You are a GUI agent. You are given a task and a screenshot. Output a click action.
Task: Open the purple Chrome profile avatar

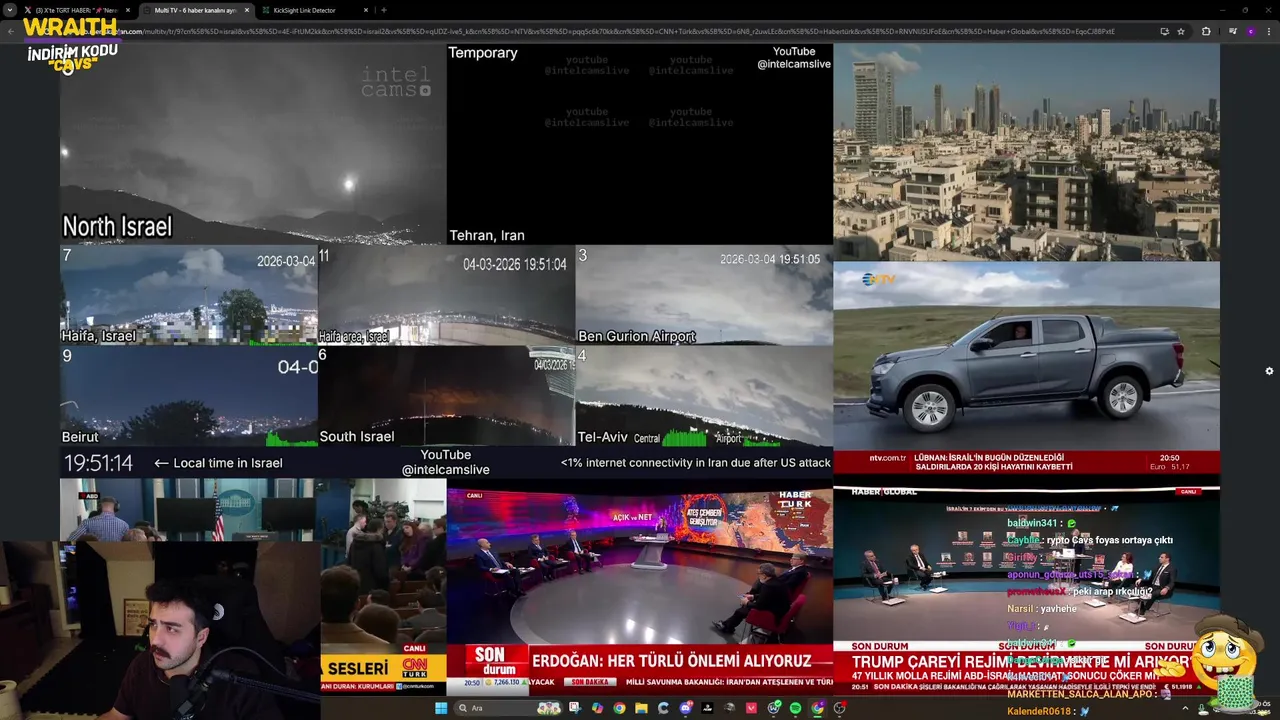click(1250, 31)
